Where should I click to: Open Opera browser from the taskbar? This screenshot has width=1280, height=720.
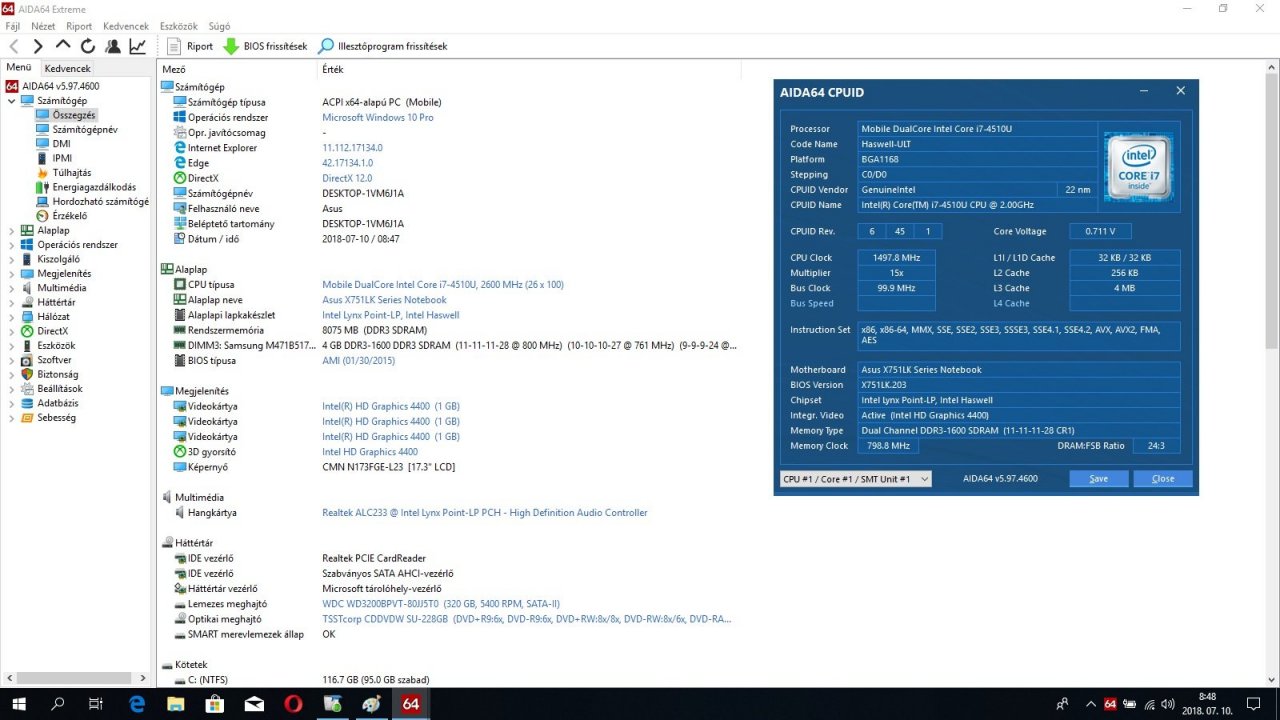(x=293, y=704)
